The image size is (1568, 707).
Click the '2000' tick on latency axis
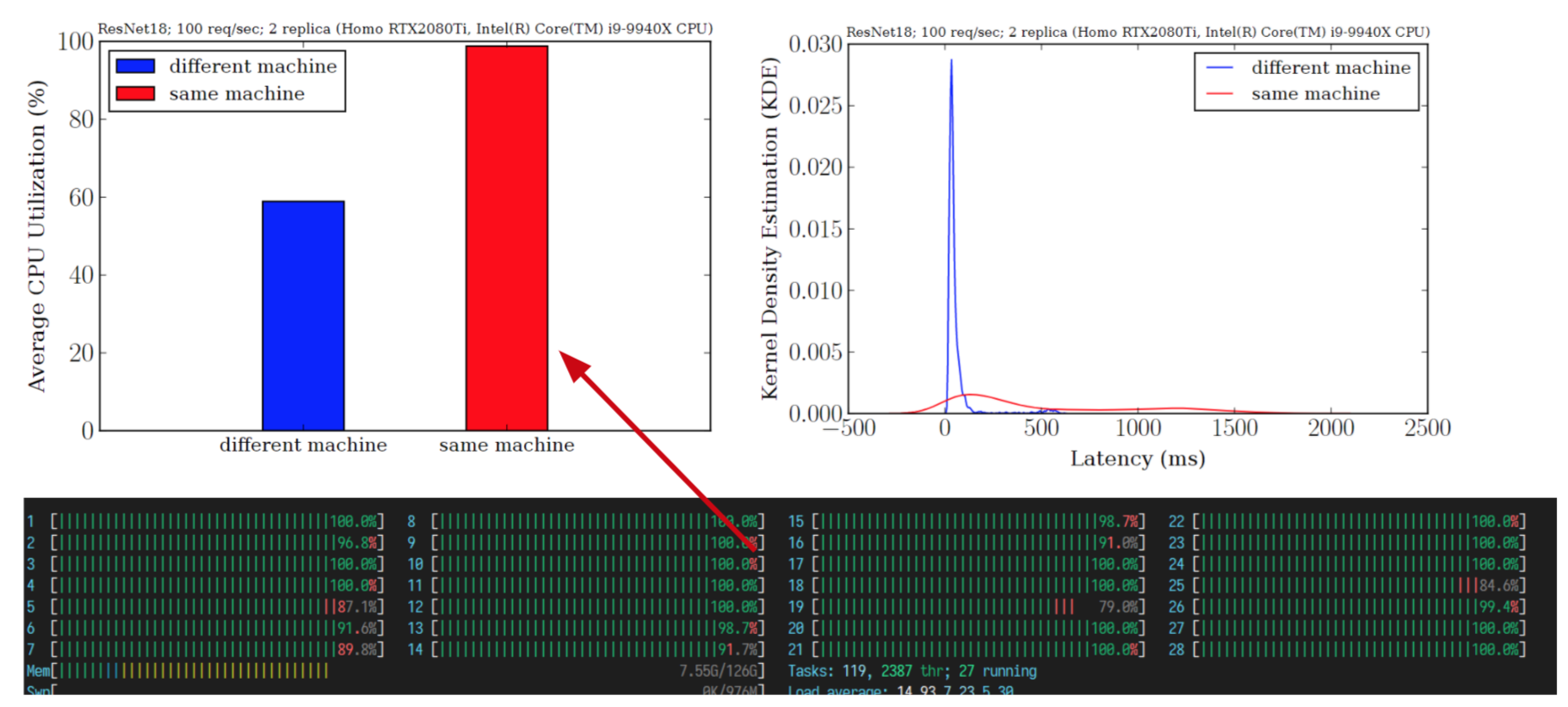(x=1331, y=427)
